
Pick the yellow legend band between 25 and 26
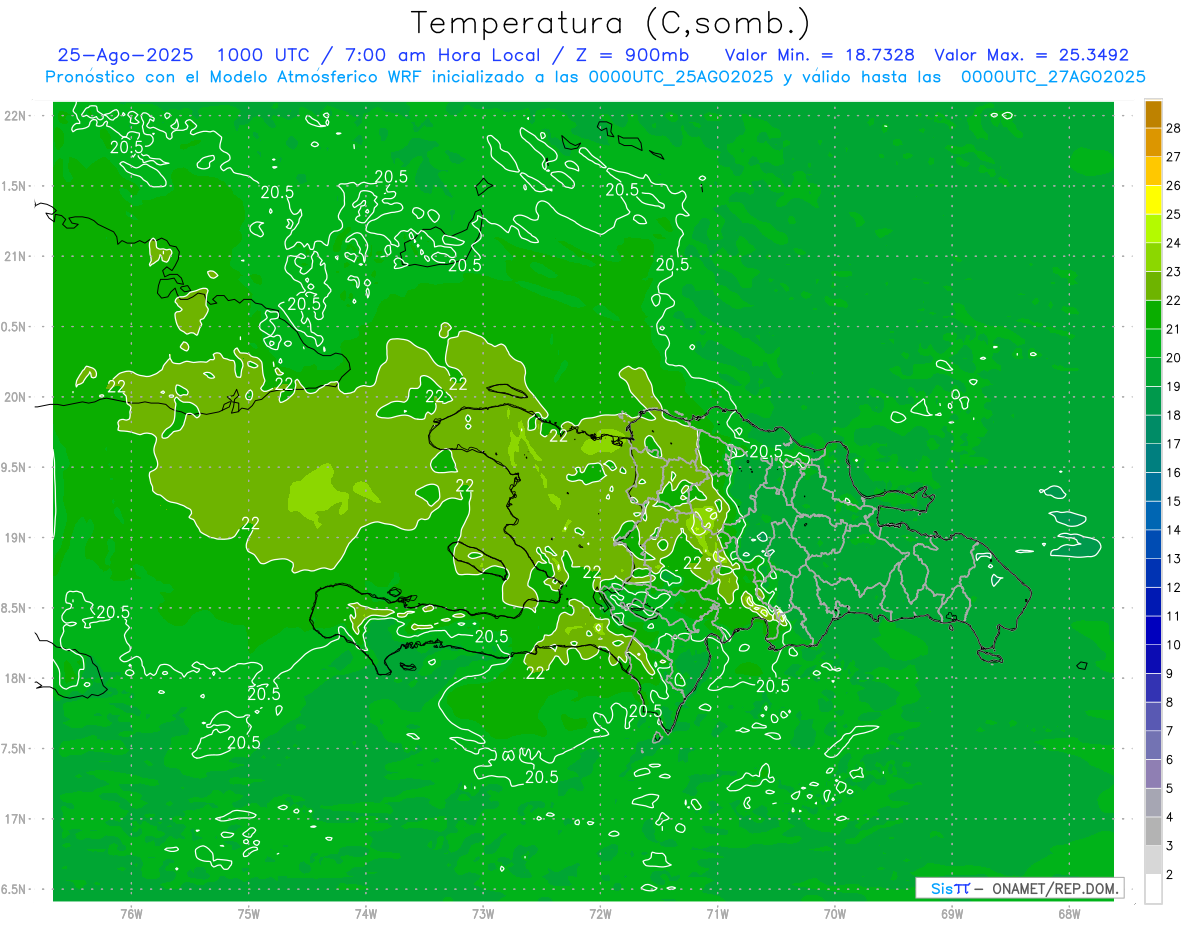(1154, 200)
